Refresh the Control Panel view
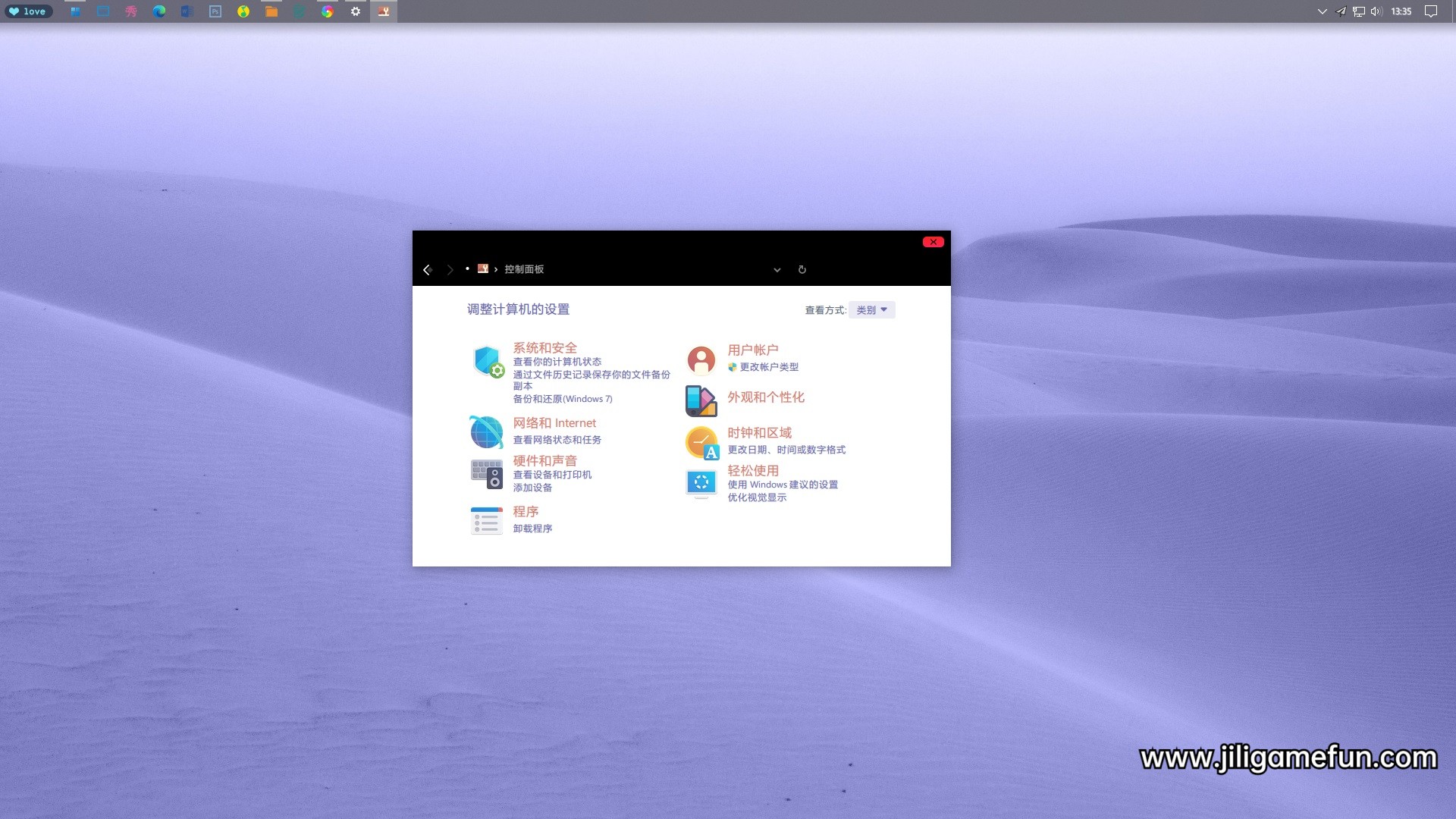The image size is (1456, 819). click(x=802, y=270)
